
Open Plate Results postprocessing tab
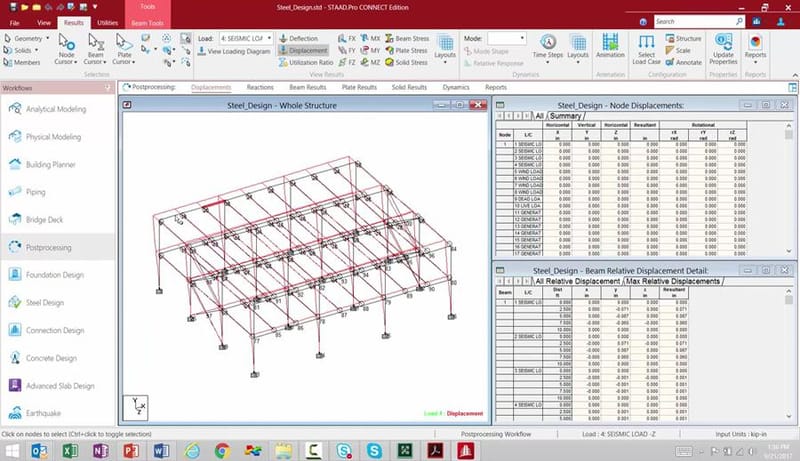[359, 87]
